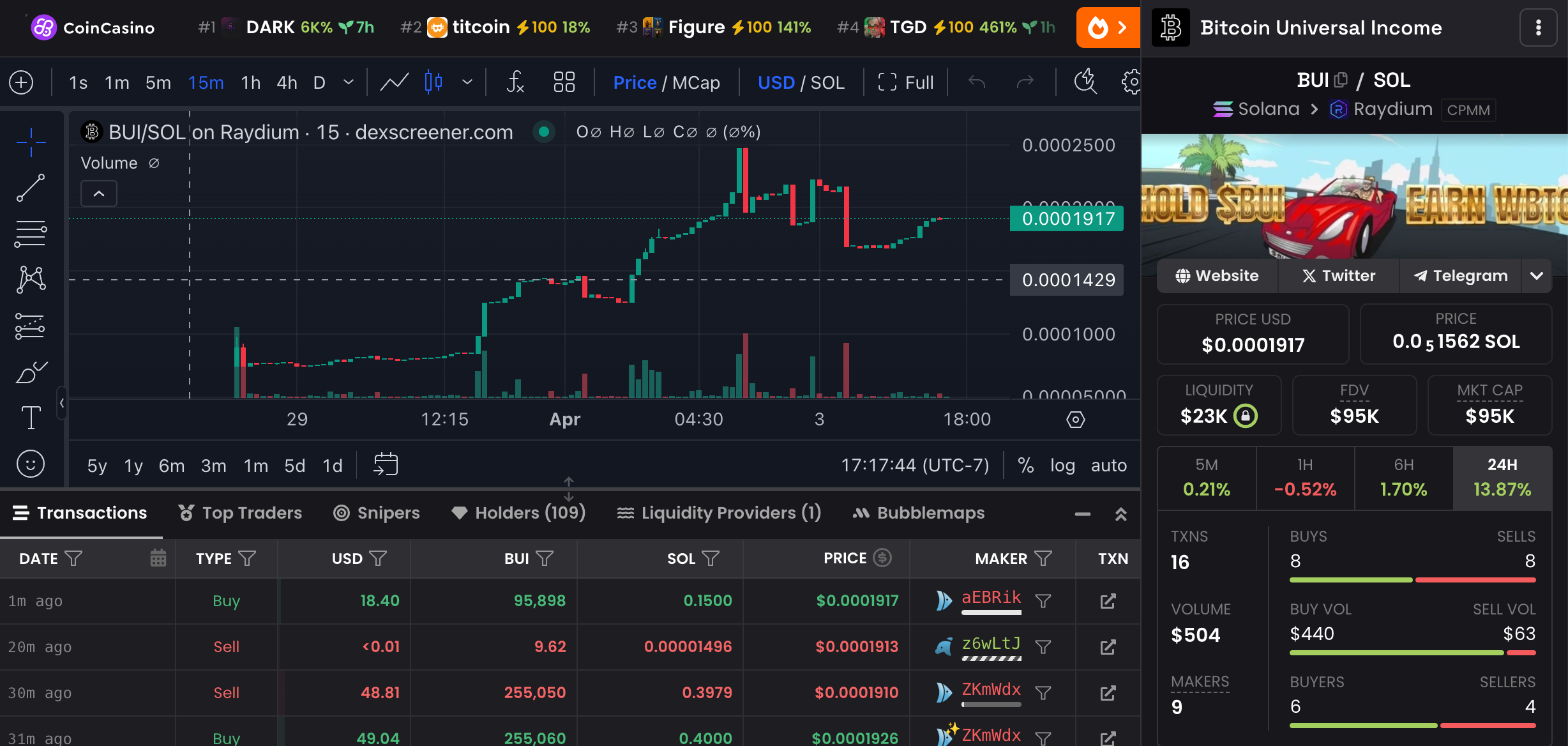Open the quick search lightning icon
The image size is (1568, 746).
[x=1085, y=82]
